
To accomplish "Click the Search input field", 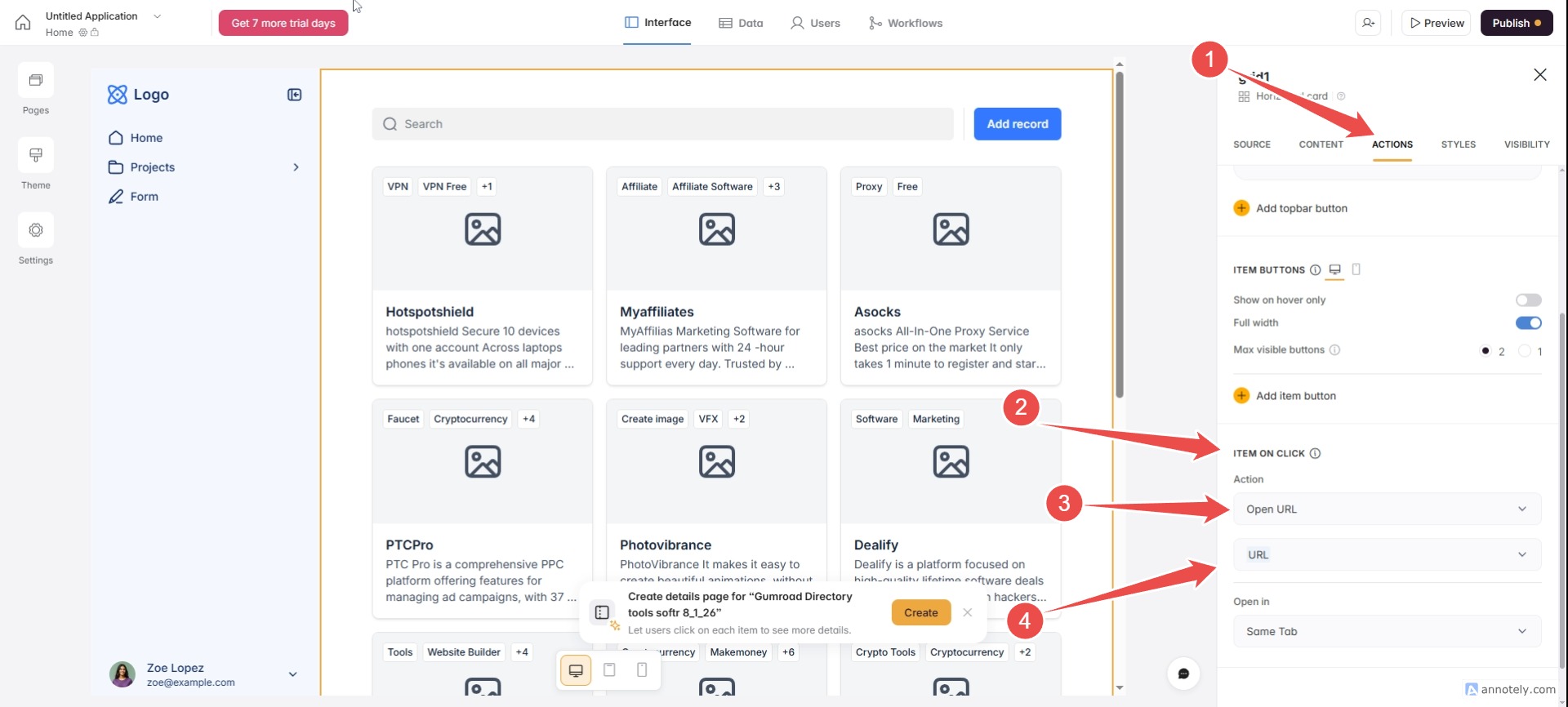I will pos(662,124).
